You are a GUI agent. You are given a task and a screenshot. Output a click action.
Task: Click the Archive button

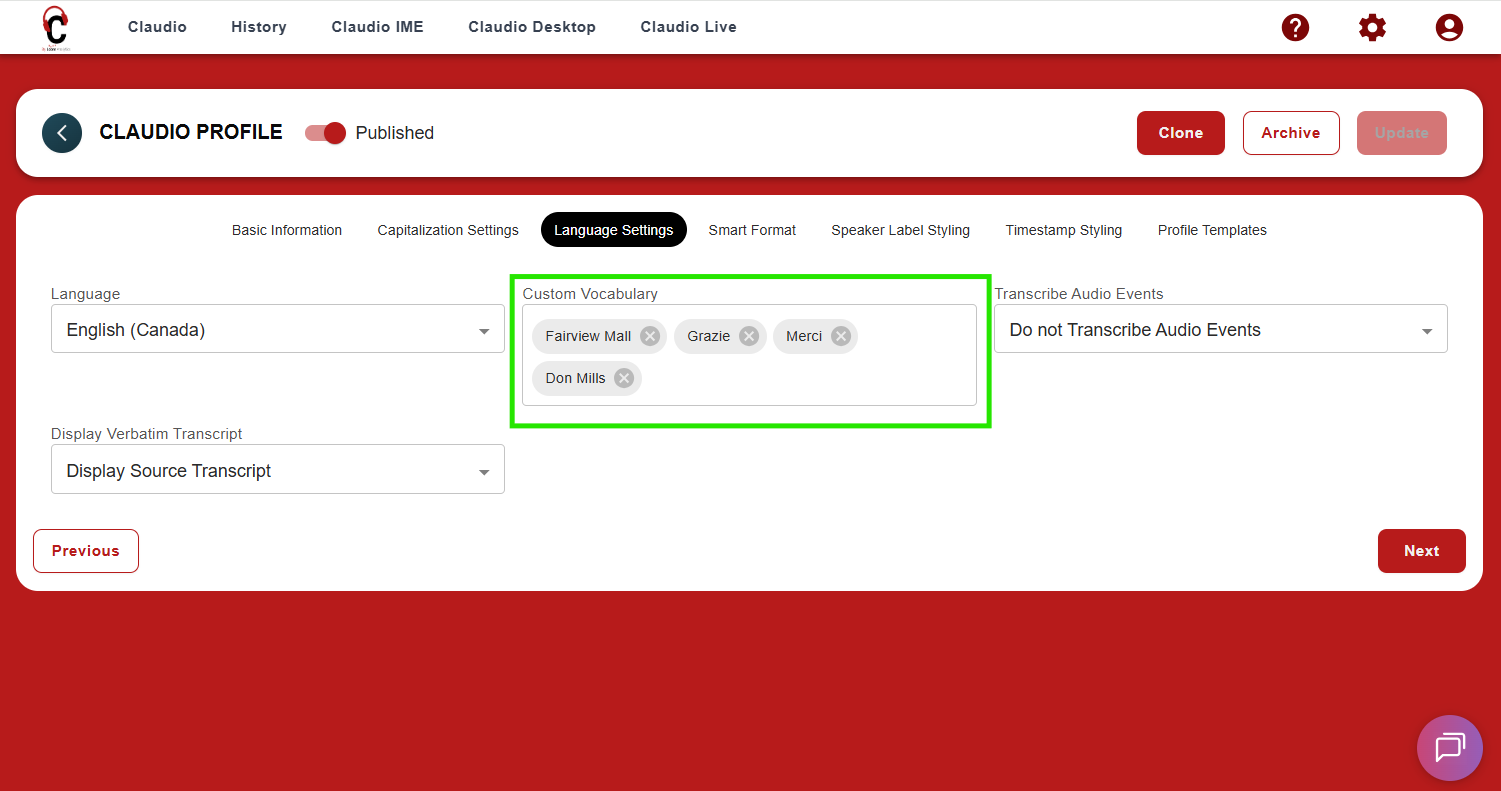click(1290, 133)
